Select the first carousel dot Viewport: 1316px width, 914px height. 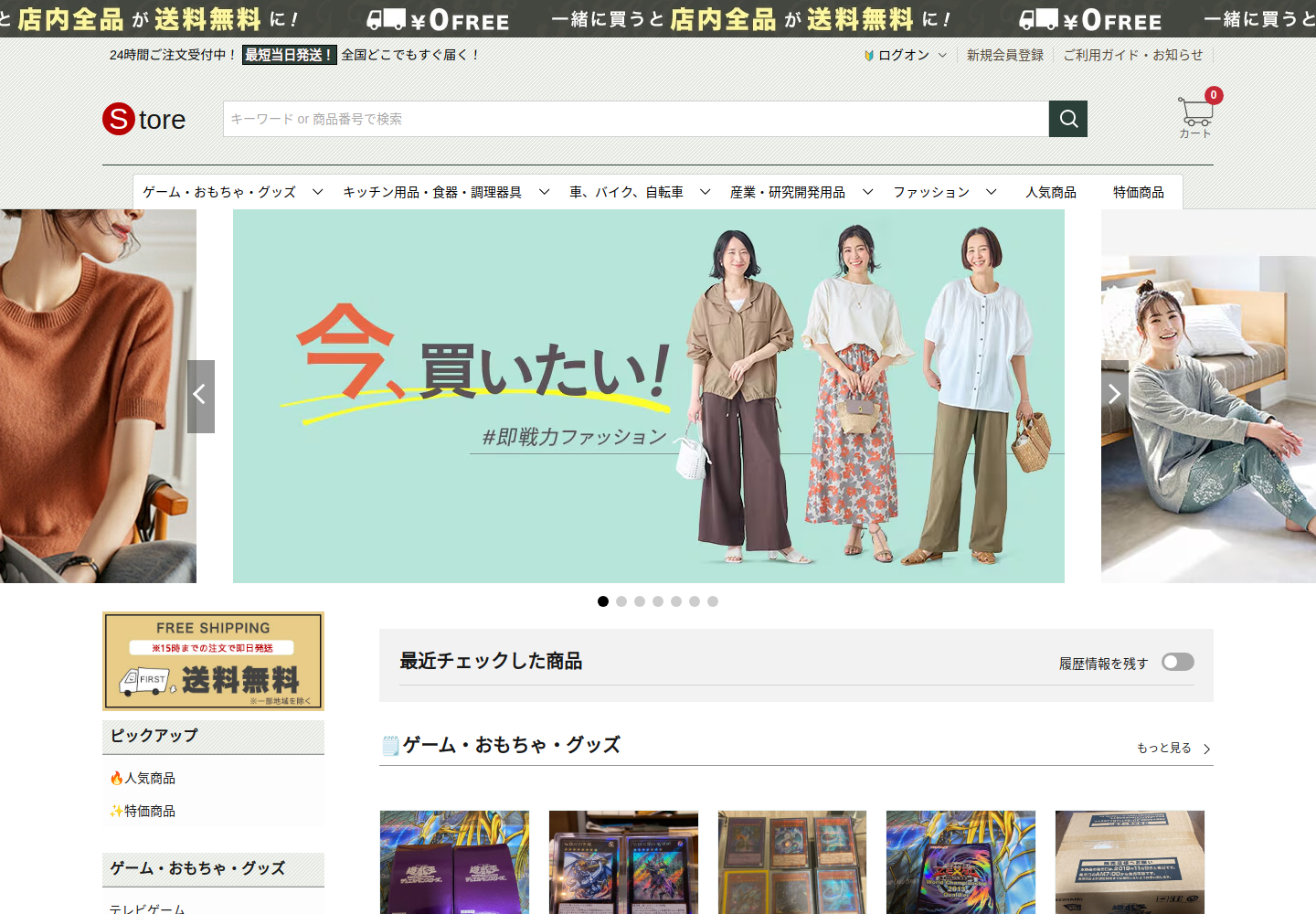coord(603,601)
